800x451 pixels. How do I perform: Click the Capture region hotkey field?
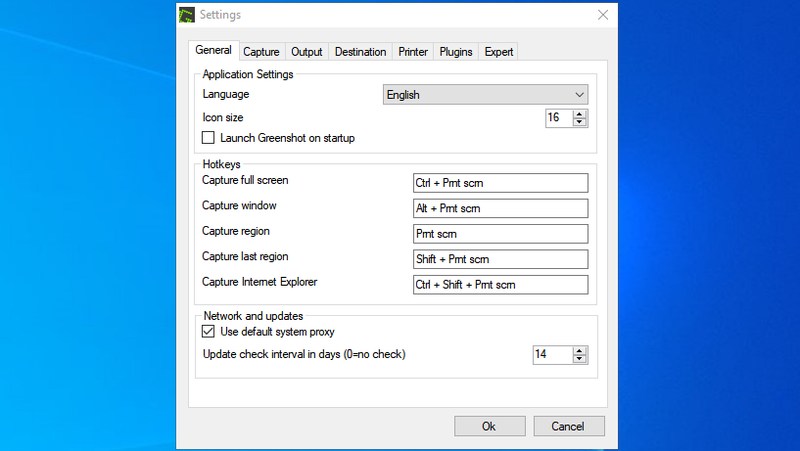point(500,234)
